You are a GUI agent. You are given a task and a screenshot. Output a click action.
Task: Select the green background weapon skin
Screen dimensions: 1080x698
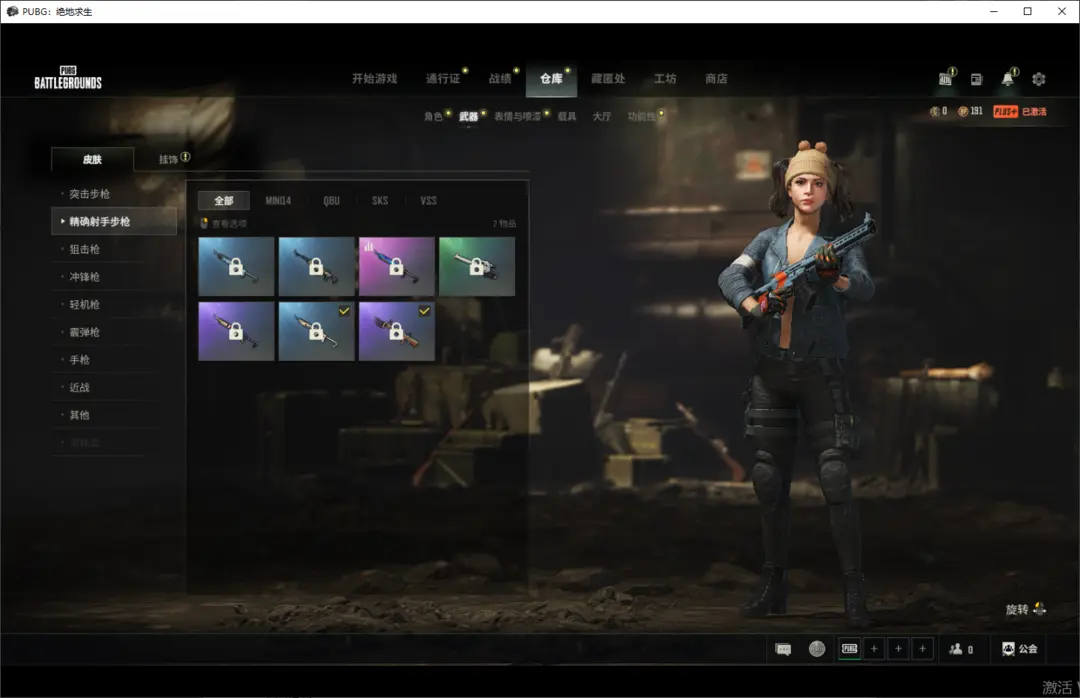tap(476, 267)
